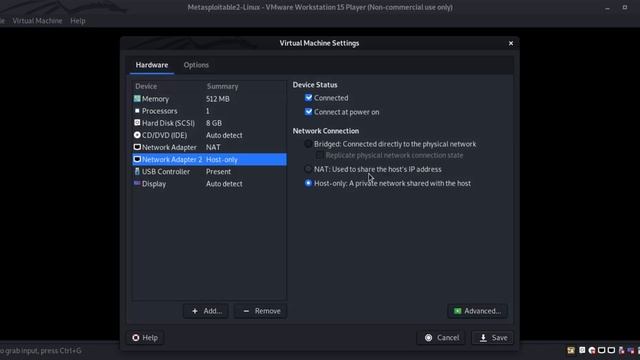Select the Host-only private network option
640x360 pixels.
click(x=308, y=183)
